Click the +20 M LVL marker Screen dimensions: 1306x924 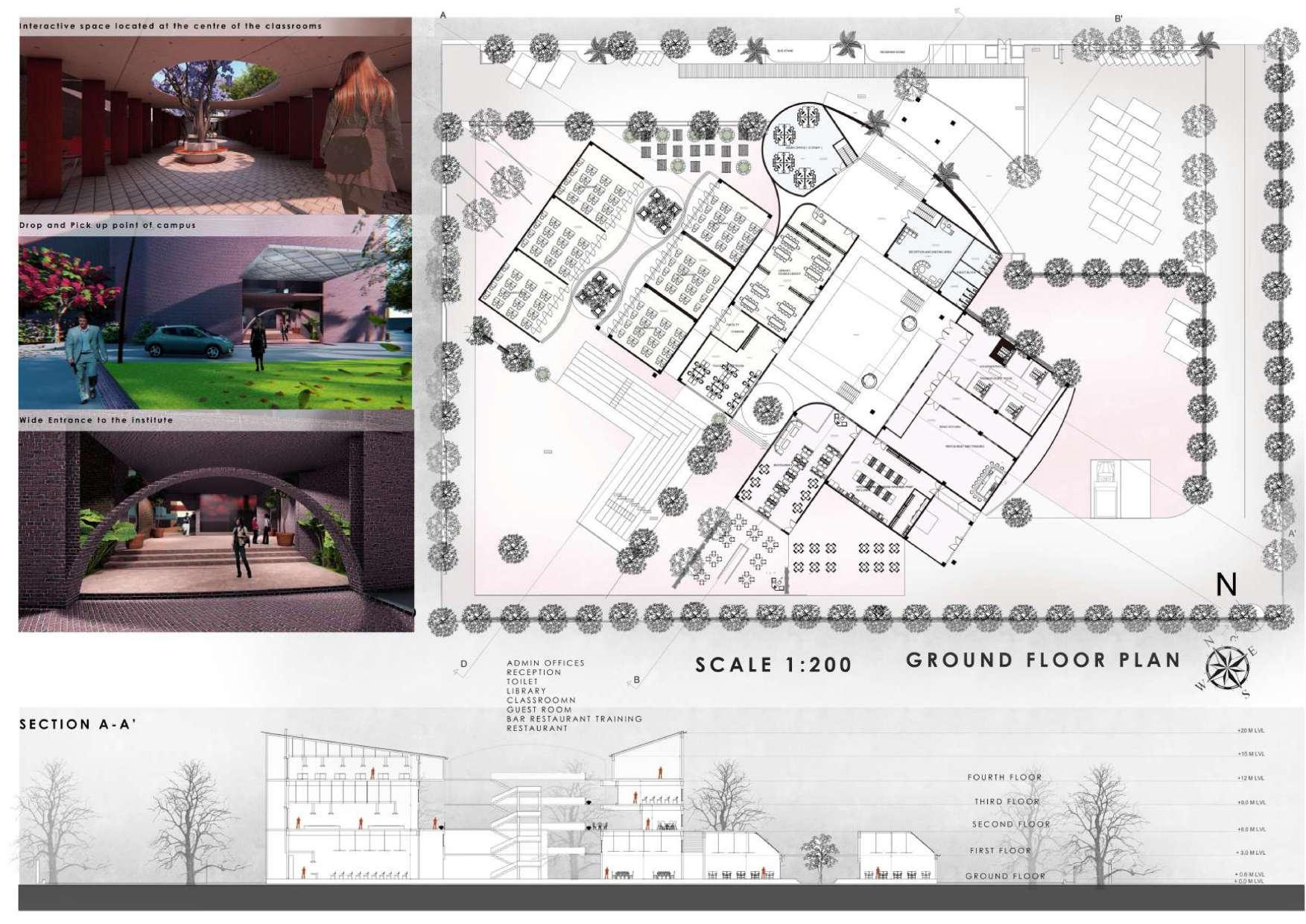[x=1252, y=731]
